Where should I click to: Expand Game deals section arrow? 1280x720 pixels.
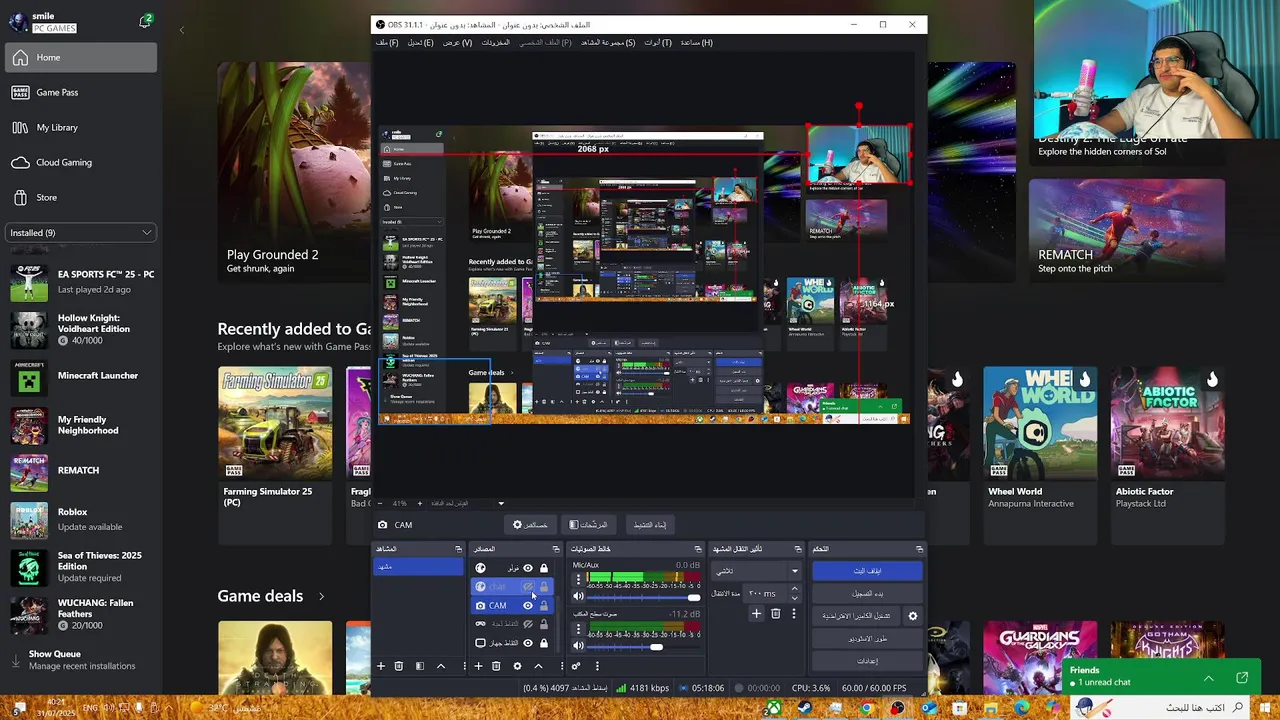pos(321,597)
